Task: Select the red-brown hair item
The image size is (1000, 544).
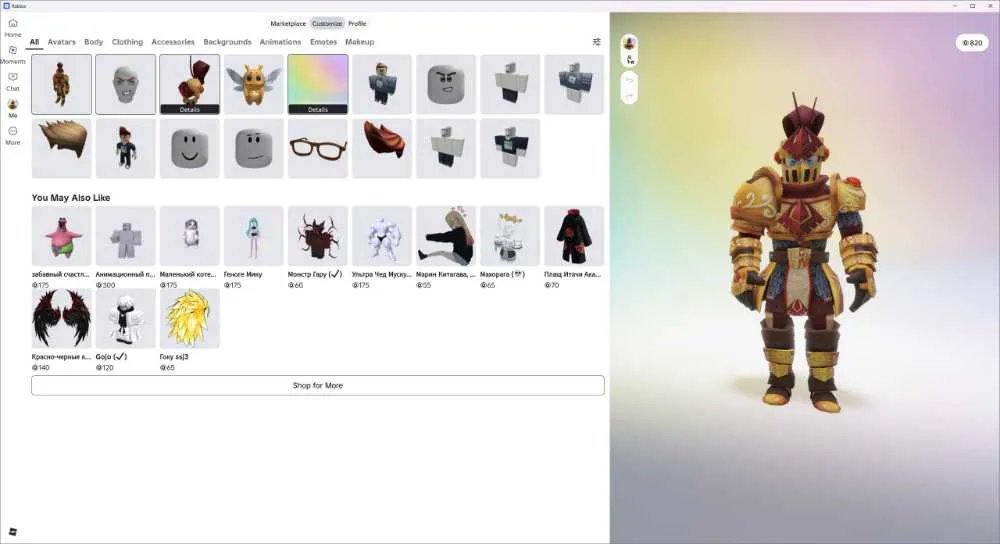Action: 382,148
